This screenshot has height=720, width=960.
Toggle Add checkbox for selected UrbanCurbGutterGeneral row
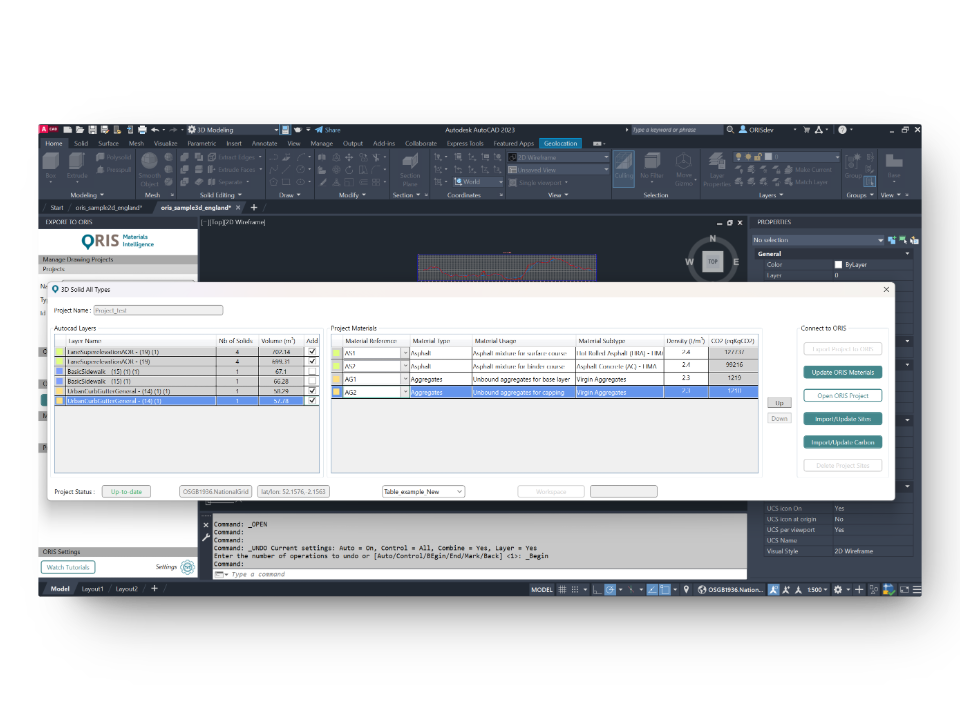tap(312, 400)
